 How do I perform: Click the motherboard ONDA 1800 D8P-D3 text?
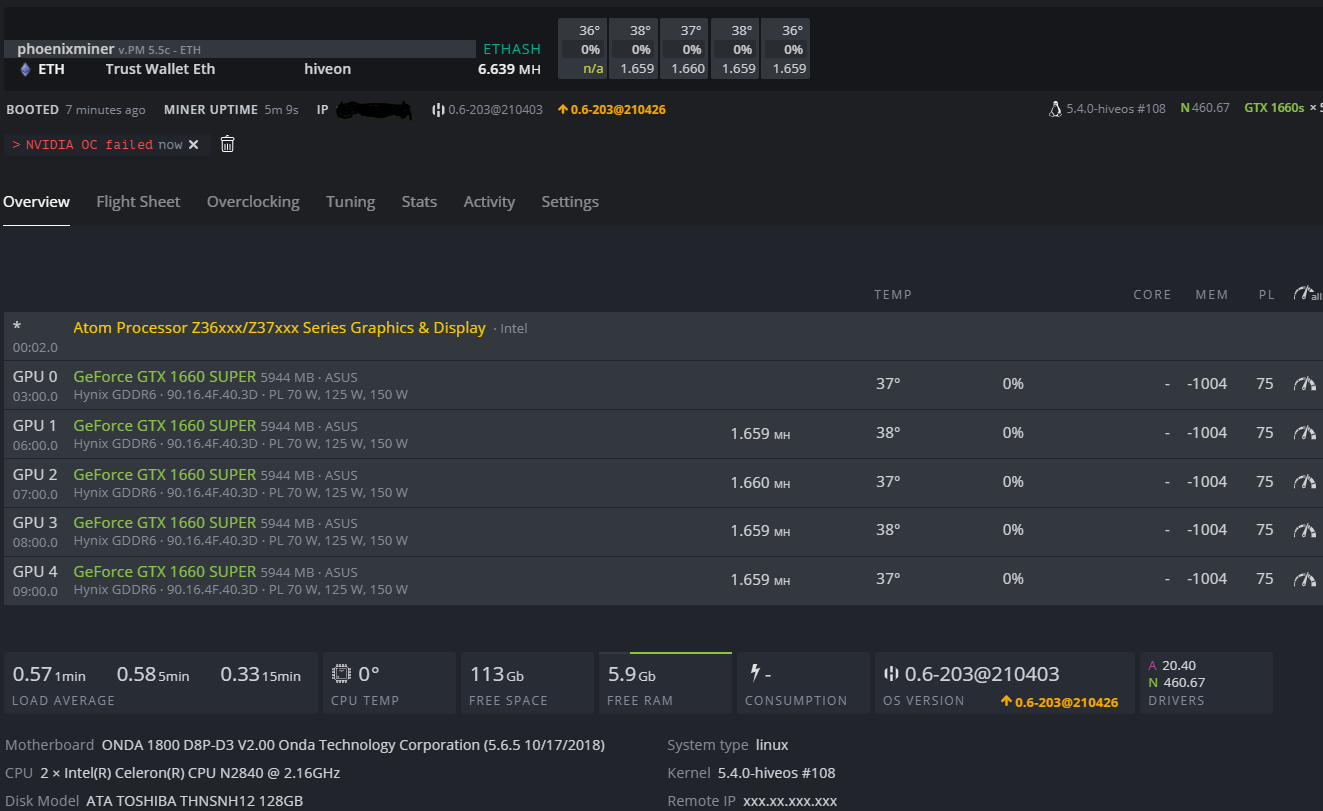click(353, 745)
